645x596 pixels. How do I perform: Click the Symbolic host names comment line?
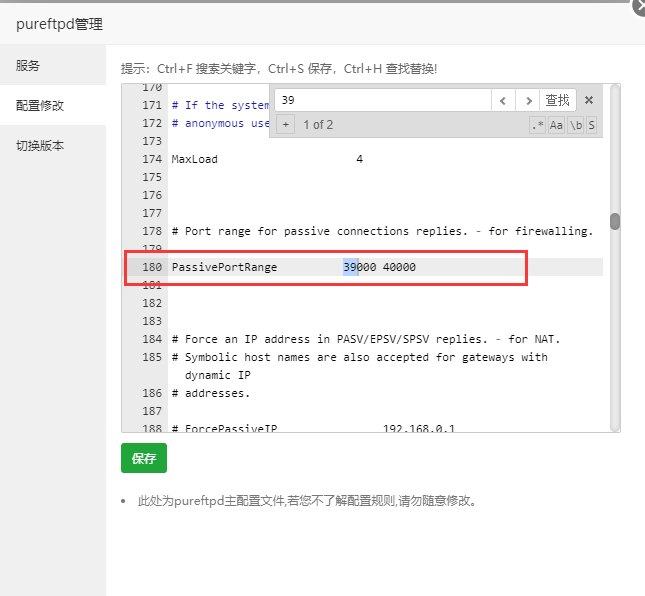(360, 357)
